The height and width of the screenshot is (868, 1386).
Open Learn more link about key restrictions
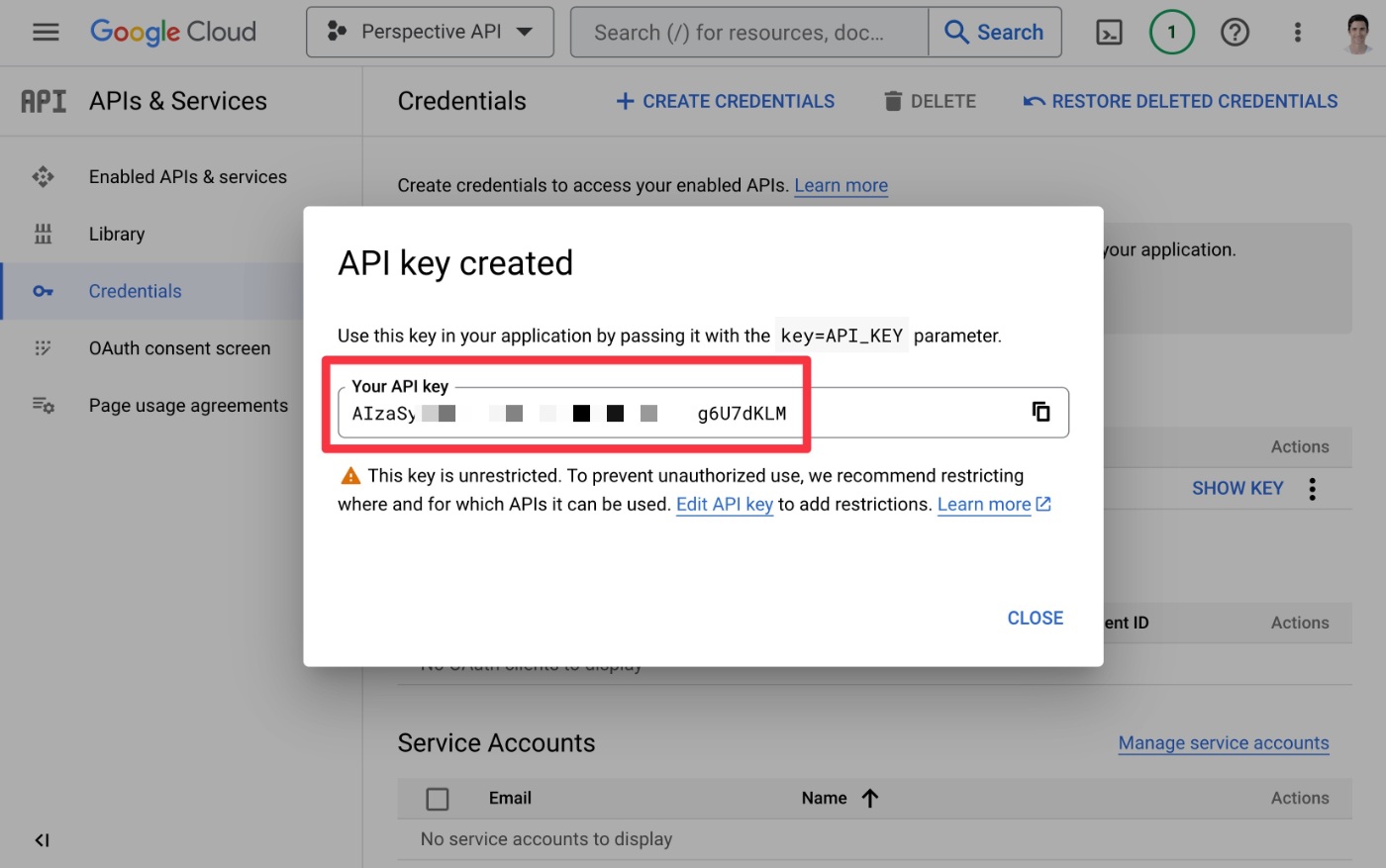[x=994, y=505]
